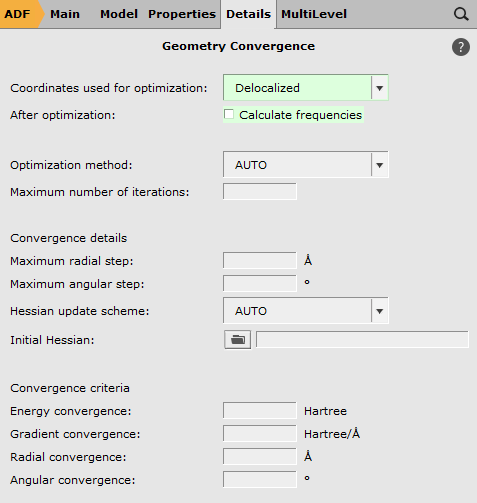The width and height of the screenshot is (477, 503).
Task: Switch to the Main tab
Action: pos(65,14)
